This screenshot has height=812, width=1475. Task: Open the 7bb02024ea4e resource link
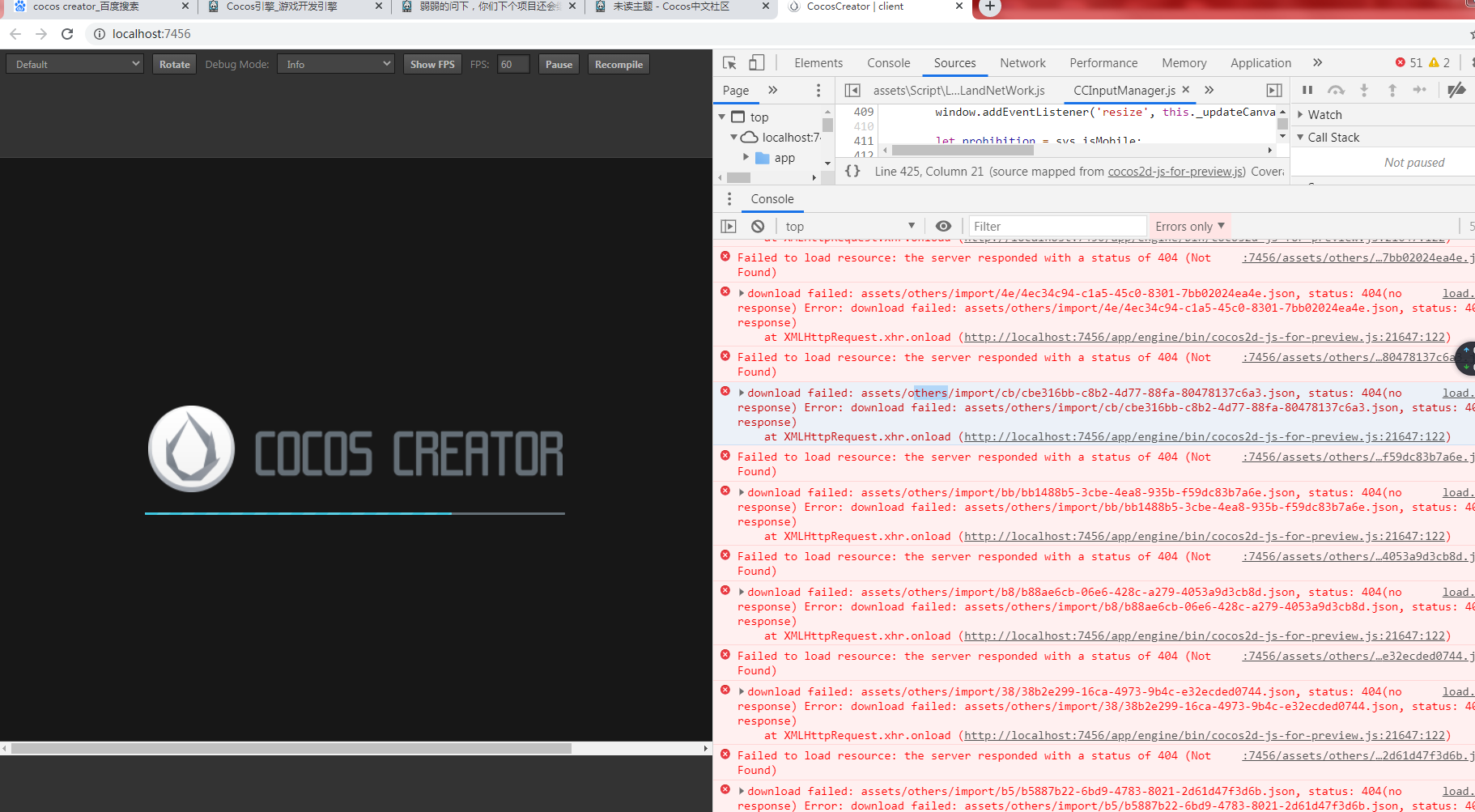coord(1358,258)
